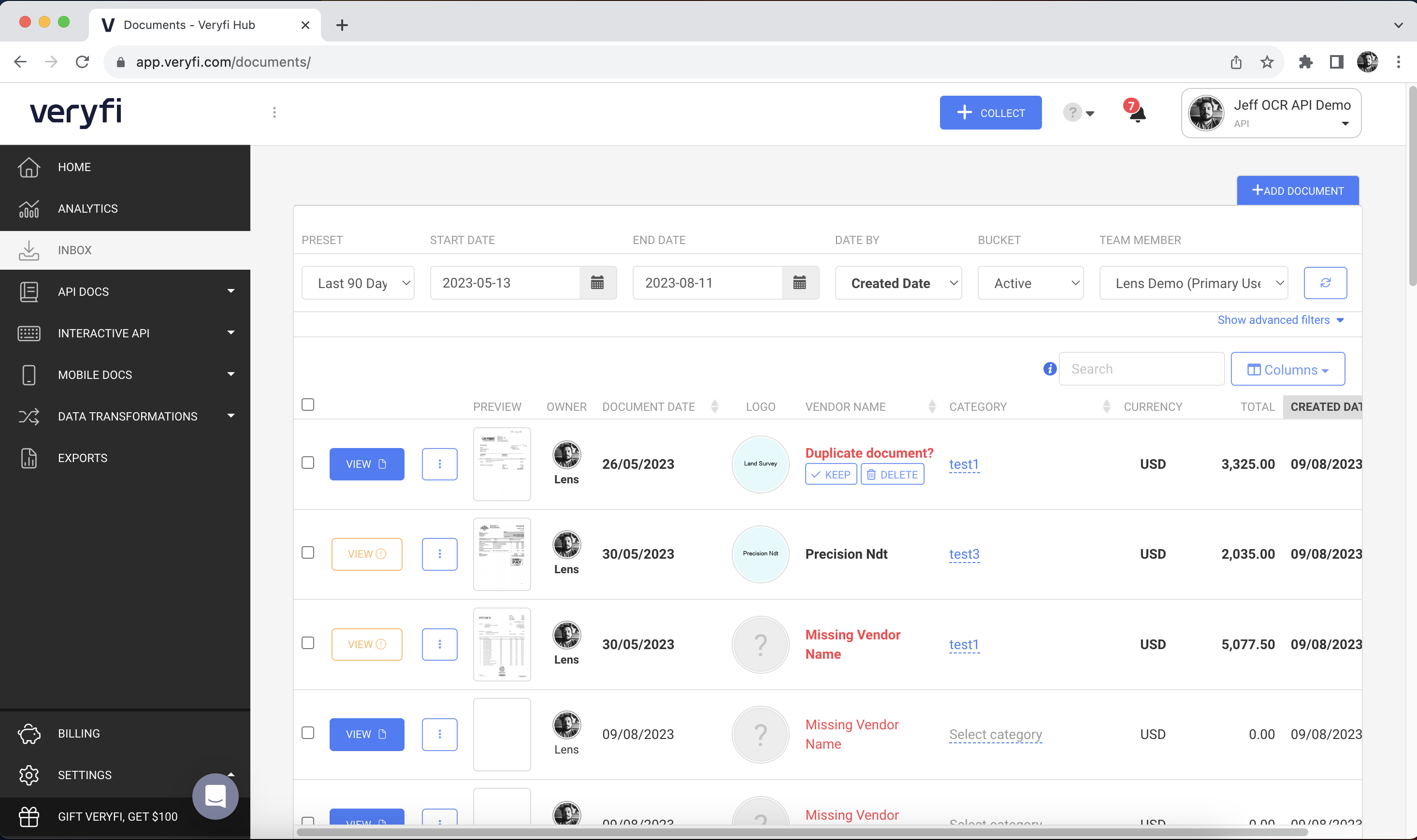1417x840 pixels.
Task: Open the Preset Last 90 Days dropdown
Action: pos(358,283)
